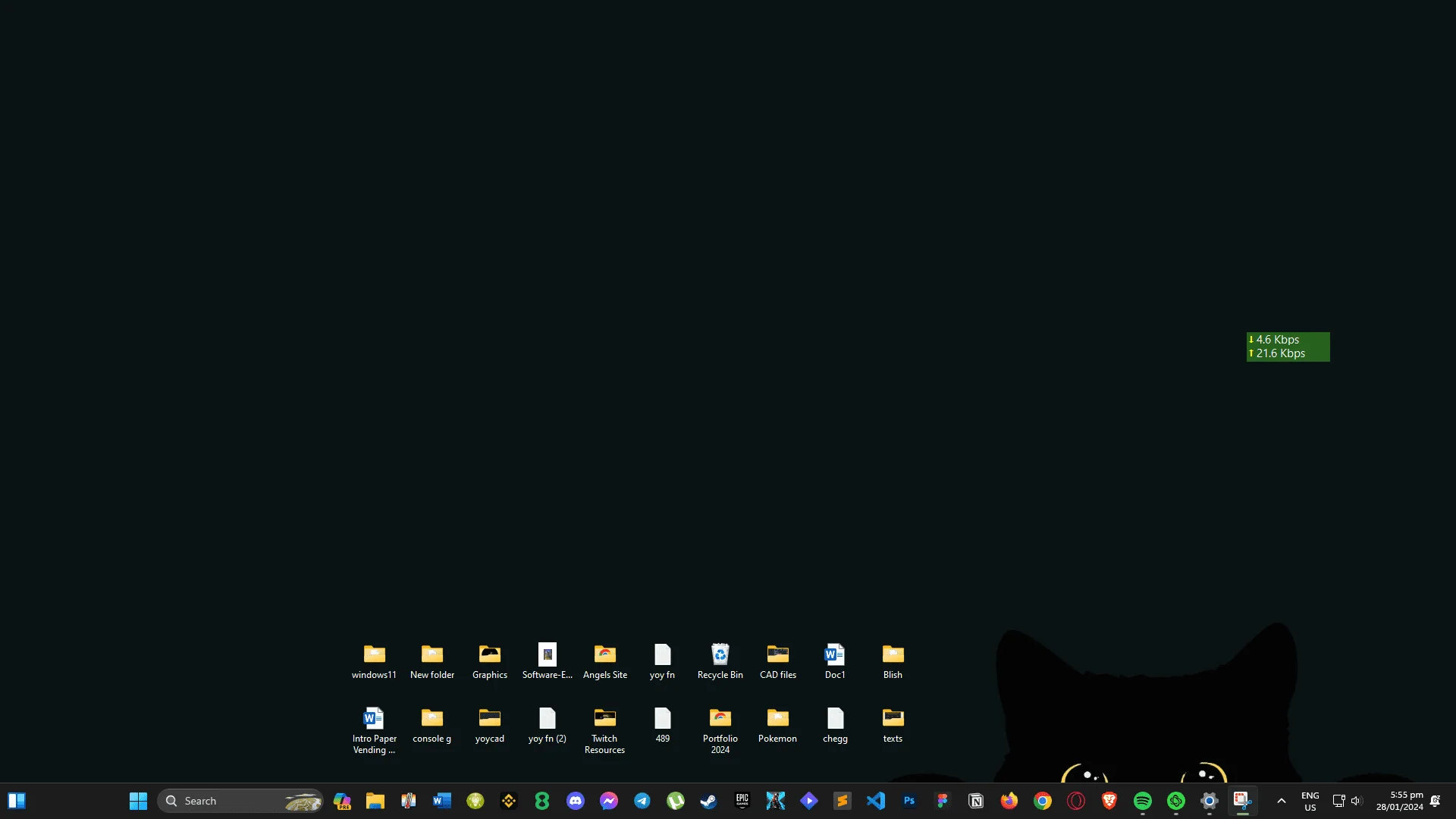Launch Photoshop from the taskbar
Image resolution: width=1456 pixels, height=819 pixels.
pyautogui.click(x=909, y=801)
